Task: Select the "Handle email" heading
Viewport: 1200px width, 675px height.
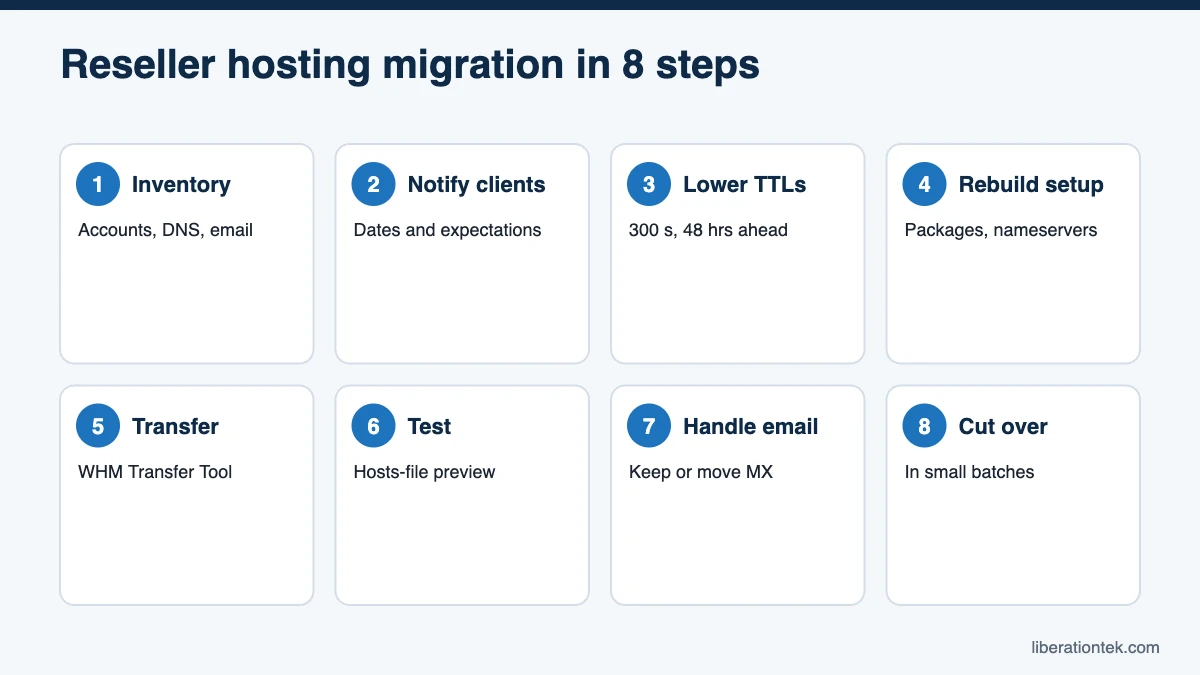Action: coord(750,427)
